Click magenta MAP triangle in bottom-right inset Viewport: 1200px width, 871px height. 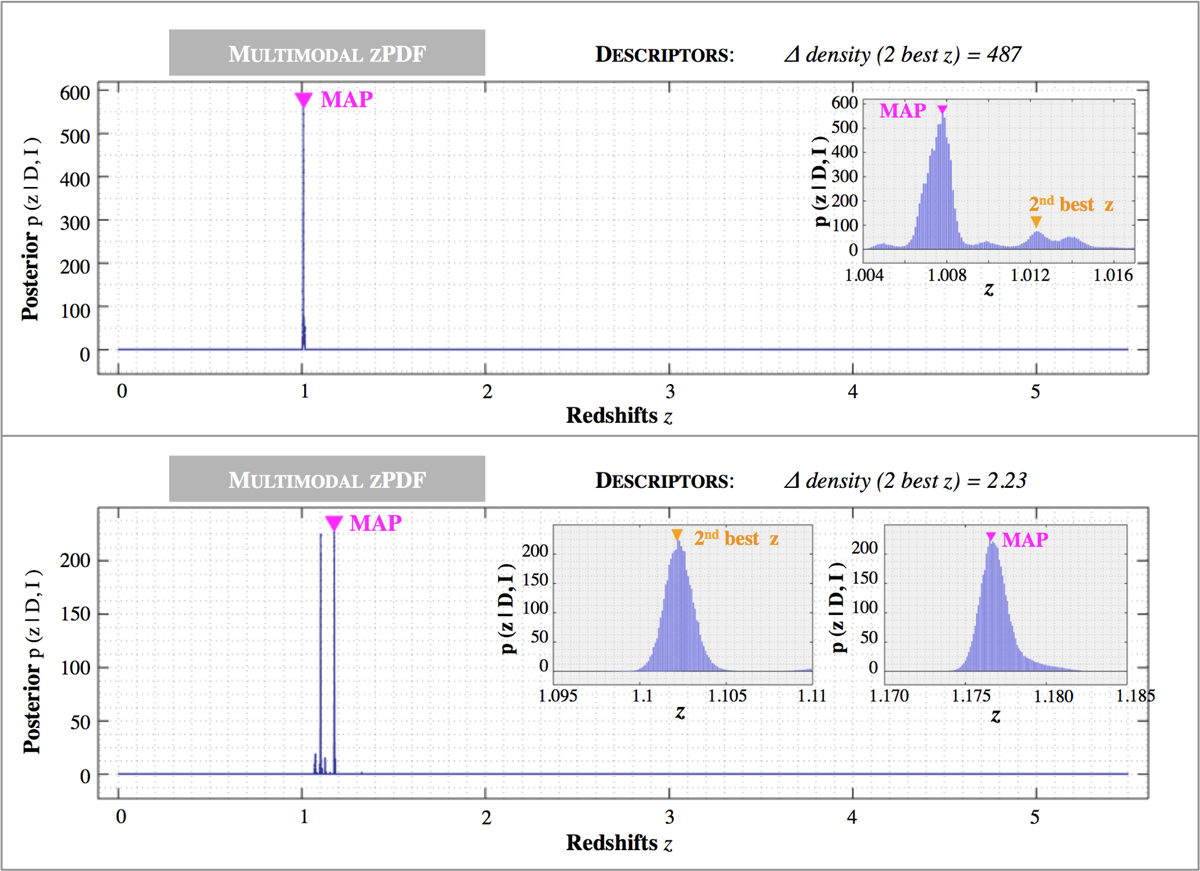[990, 537]
